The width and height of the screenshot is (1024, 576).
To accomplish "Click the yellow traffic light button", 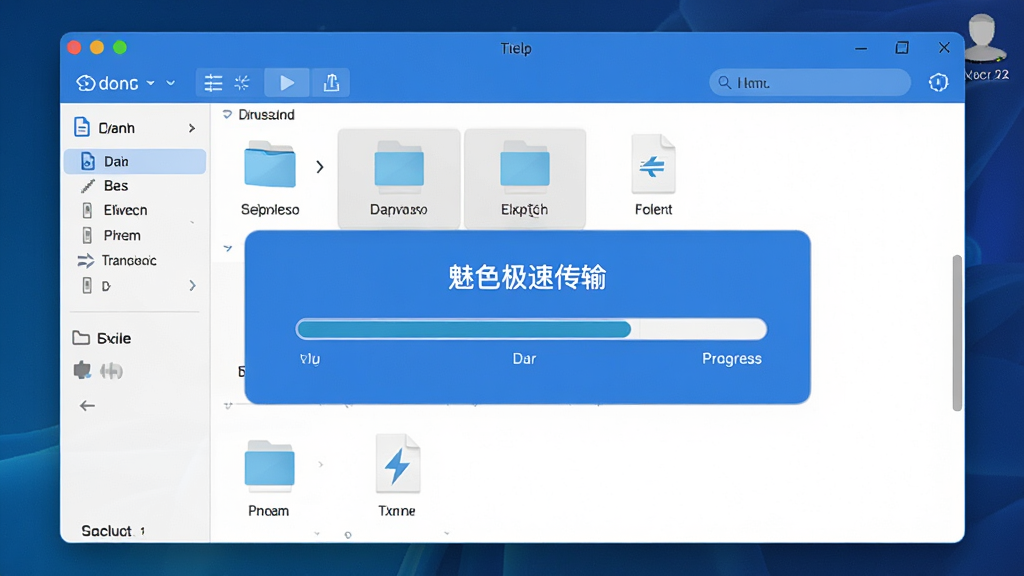I will click(x=97, y=47).
